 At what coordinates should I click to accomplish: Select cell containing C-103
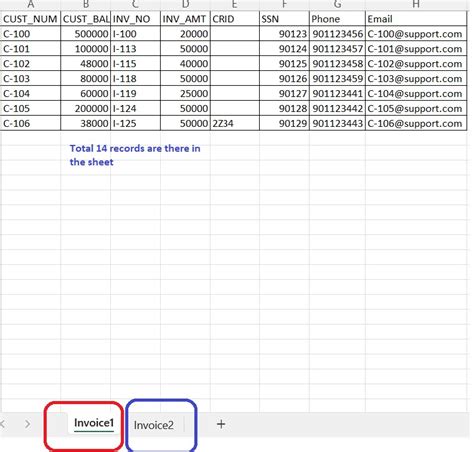tap(31, 79)
